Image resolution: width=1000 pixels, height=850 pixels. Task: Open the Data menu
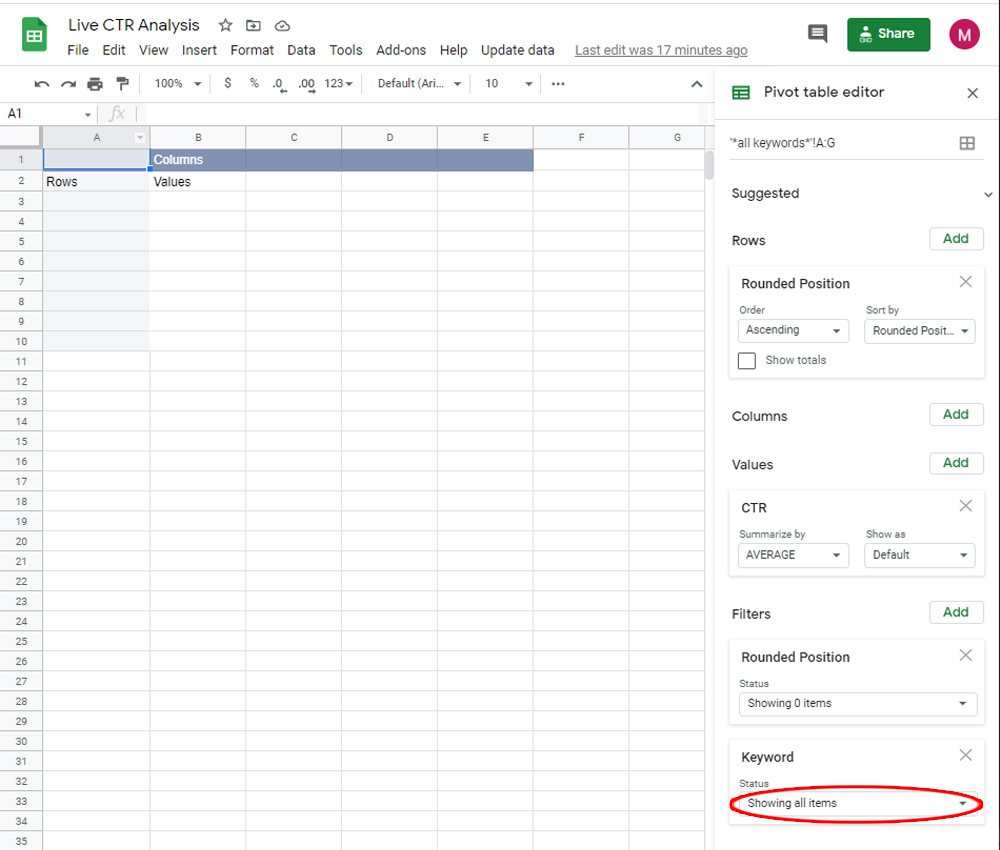click(301, 50)
